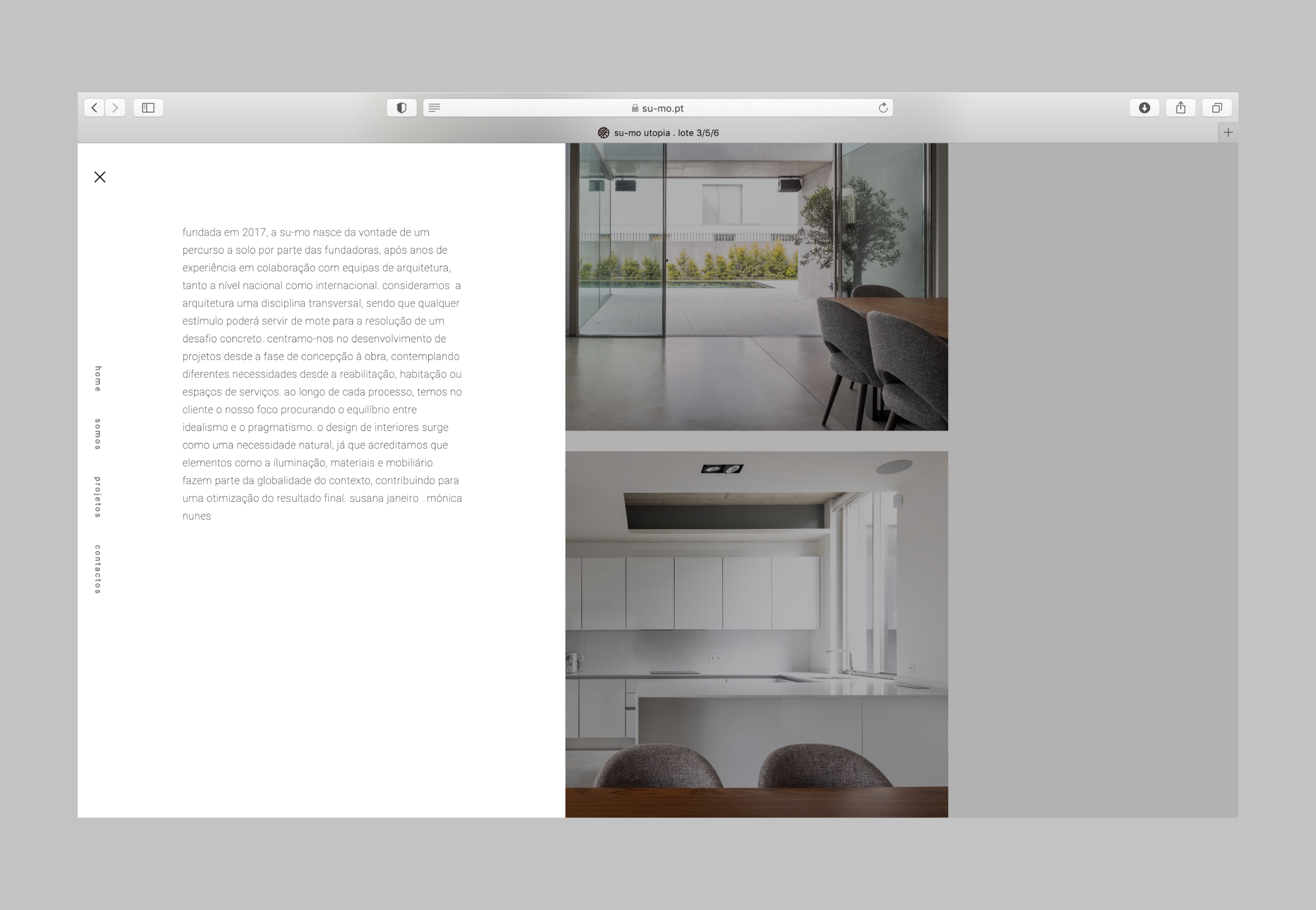1316x910 pixels.
Task: Navigate to projetos link
Action: point(98,497)
